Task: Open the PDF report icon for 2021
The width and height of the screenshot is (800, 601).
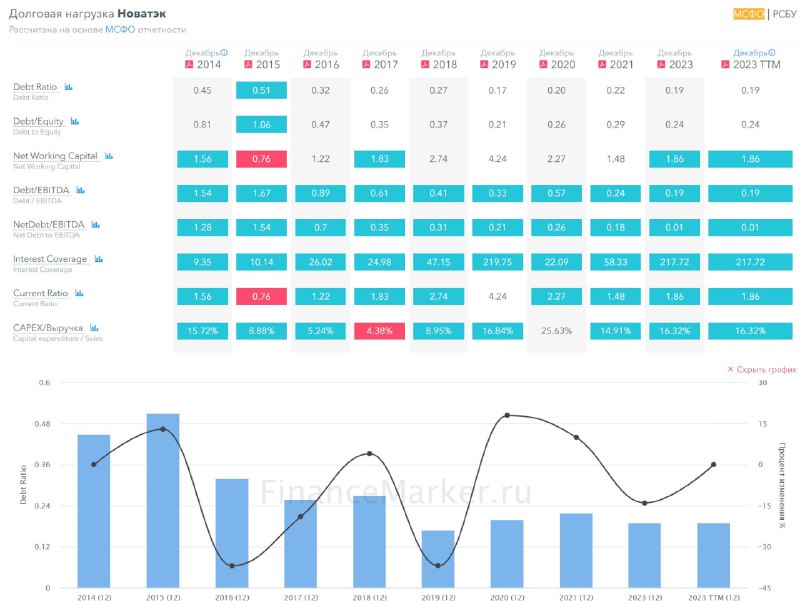Action: click(x=602, y=64)
